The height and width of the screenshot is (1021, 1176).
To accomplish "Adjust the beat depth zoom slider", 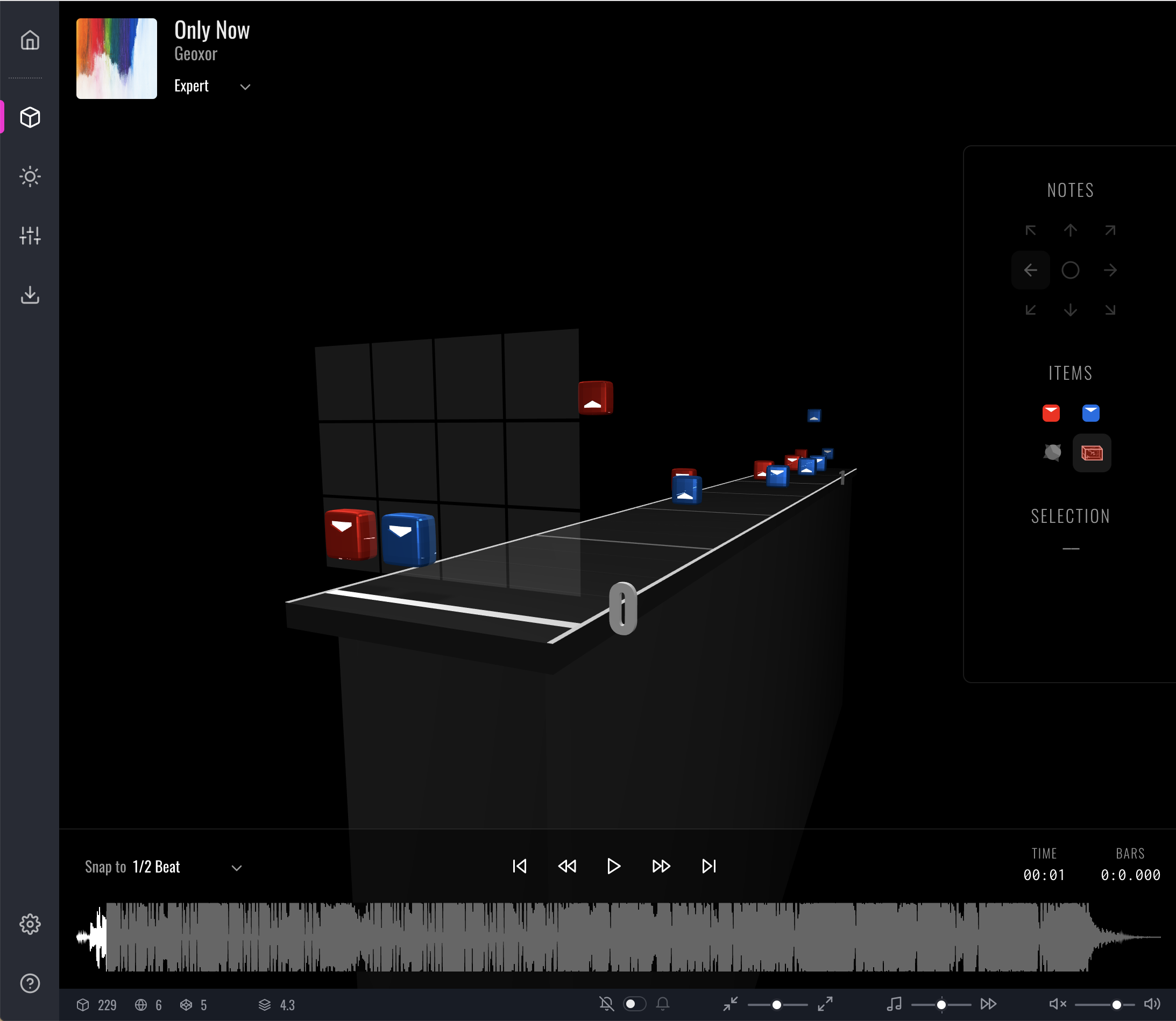I will click(777, 1004).
